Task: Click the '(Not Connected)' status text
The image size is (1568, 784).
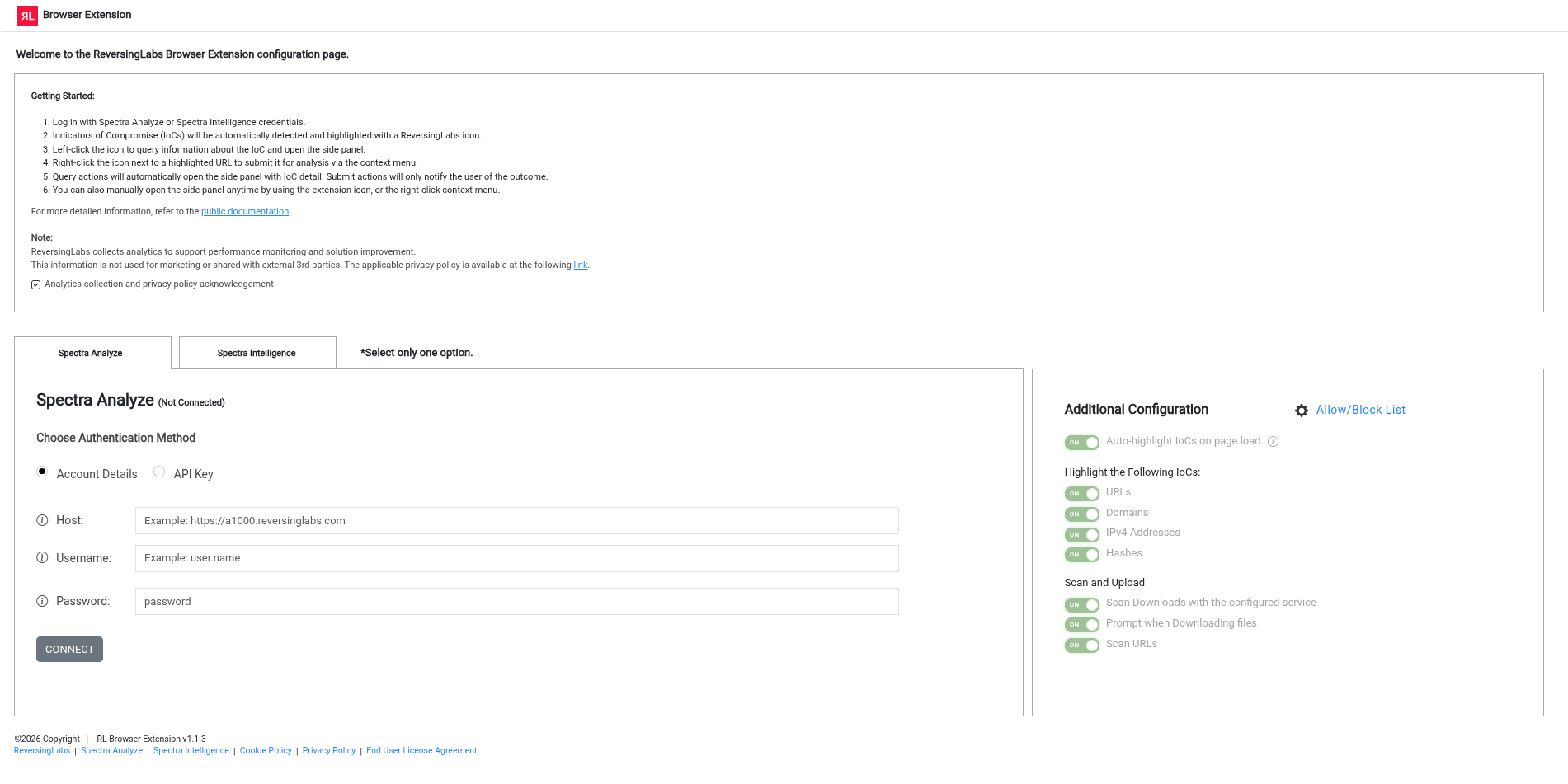Action: [x=191, y=403]
